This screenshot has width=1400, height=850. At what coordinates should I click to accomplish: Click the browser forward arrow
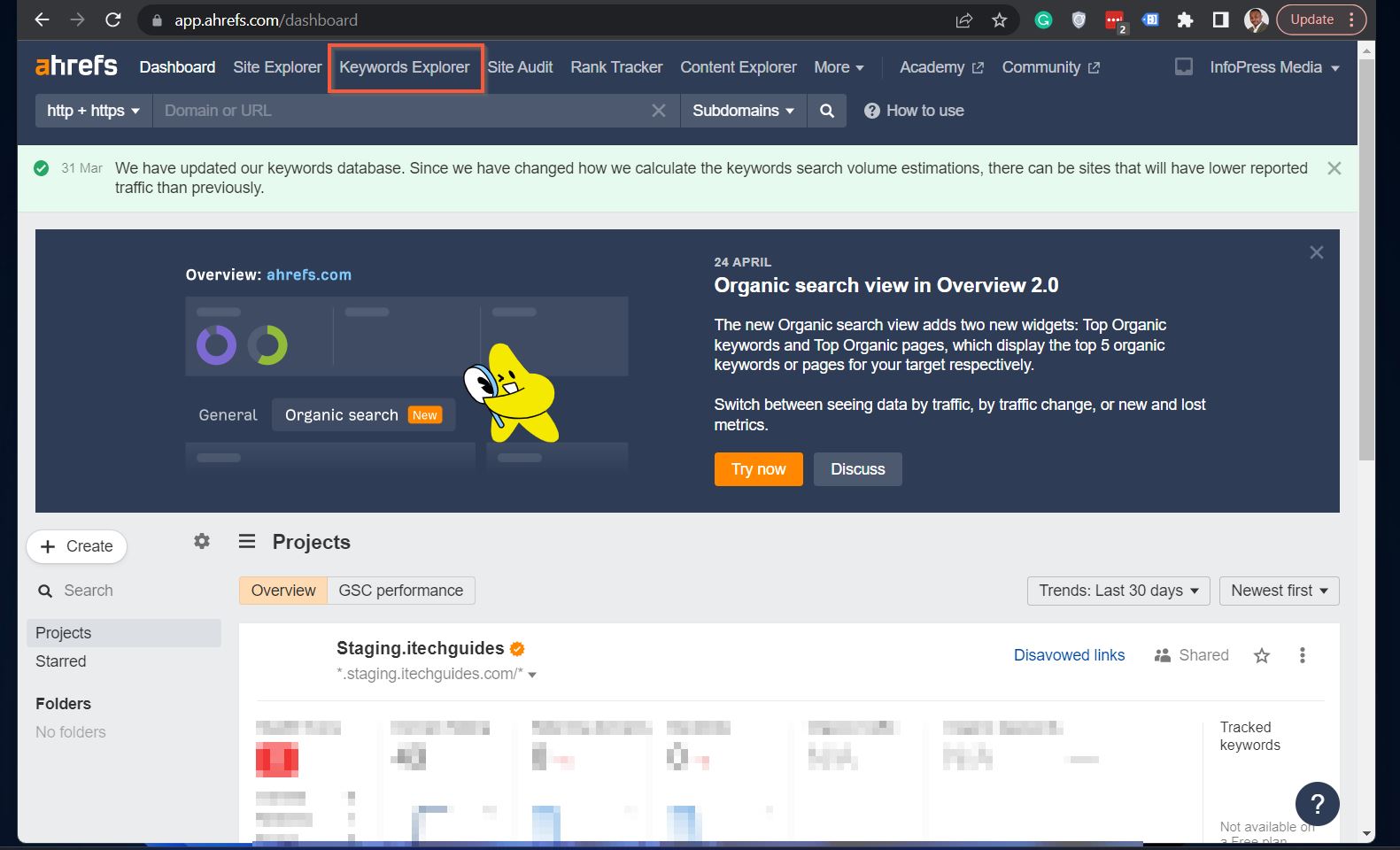[77, 19]
